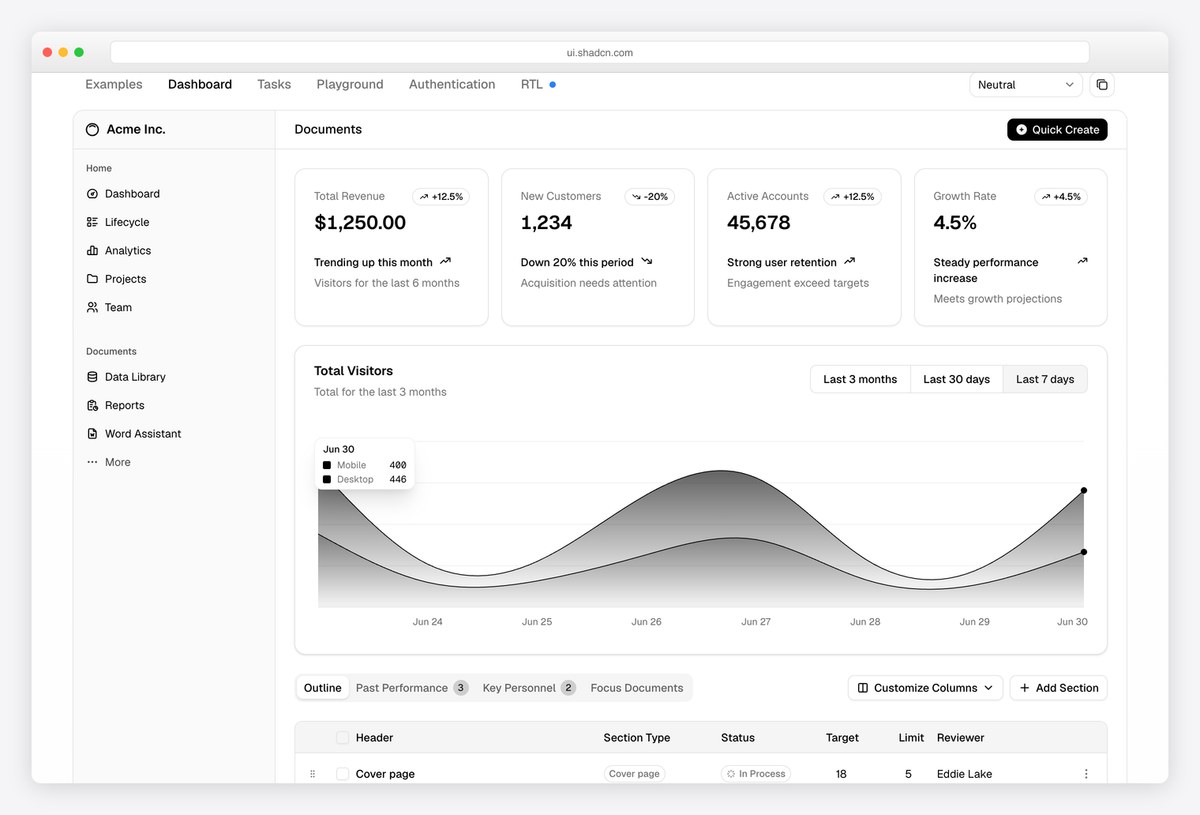
Task: Click the ui.shadcn.com address bar
Action: point(600,52)
